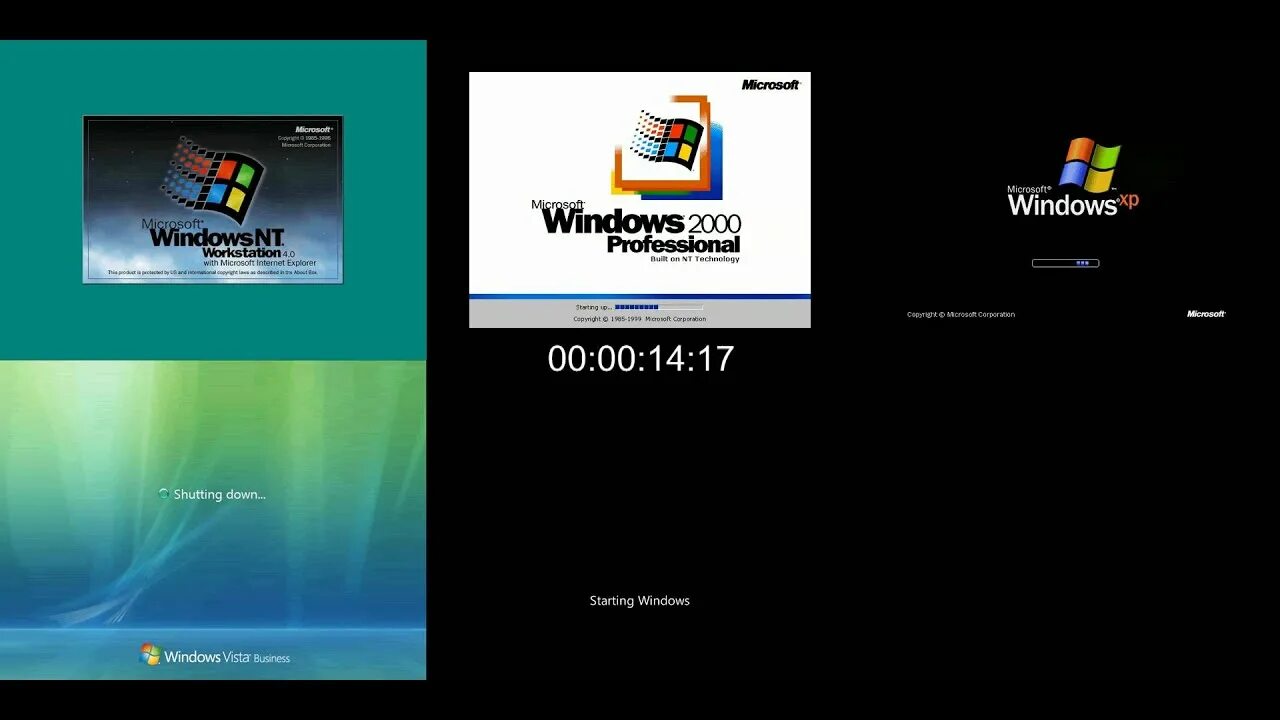
Task: Click 'with Microsoft Internet Explorer' text
Action: tap(260, 263)
